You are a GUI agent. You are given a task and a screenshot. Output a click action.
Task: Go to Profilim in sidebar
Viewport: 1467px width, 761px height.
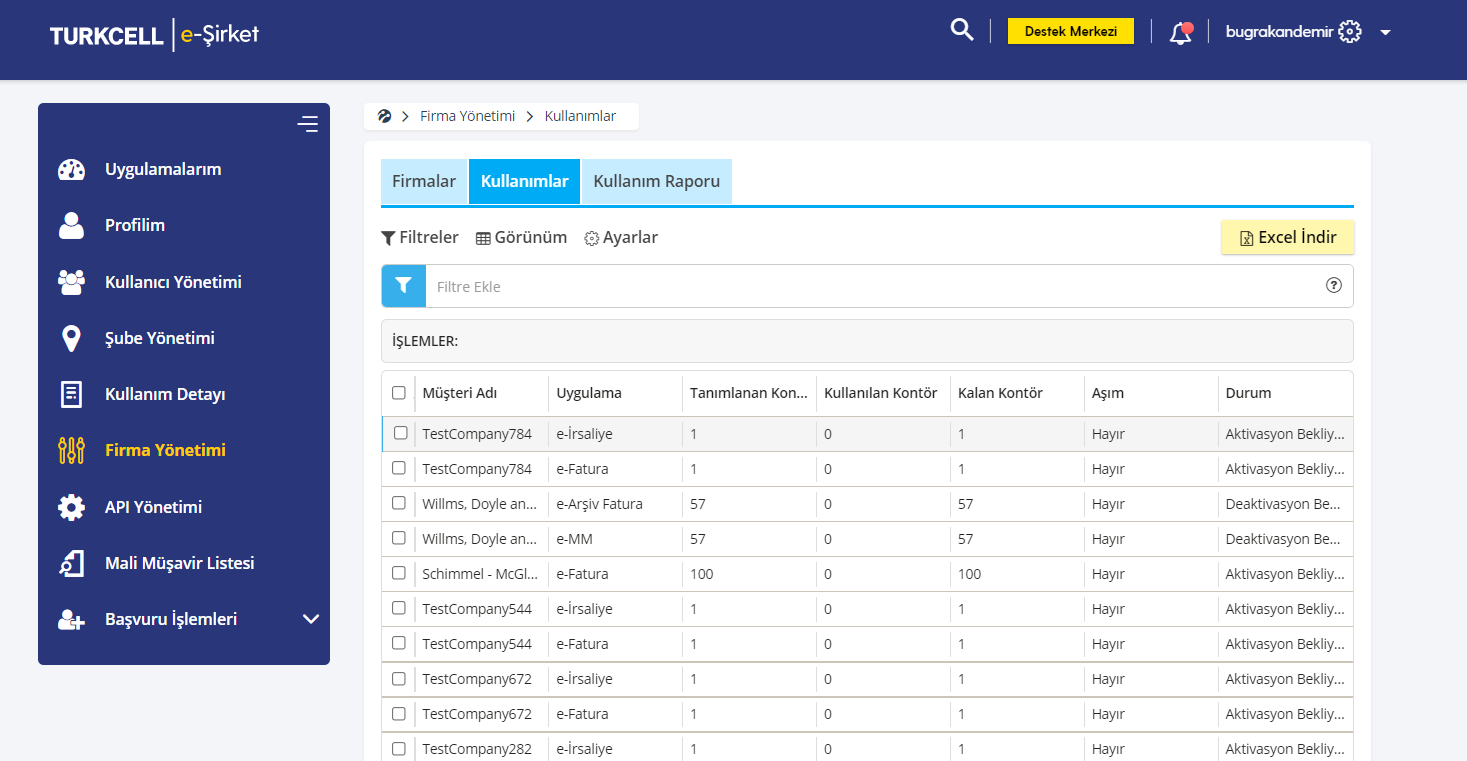[x=135, y=225]
